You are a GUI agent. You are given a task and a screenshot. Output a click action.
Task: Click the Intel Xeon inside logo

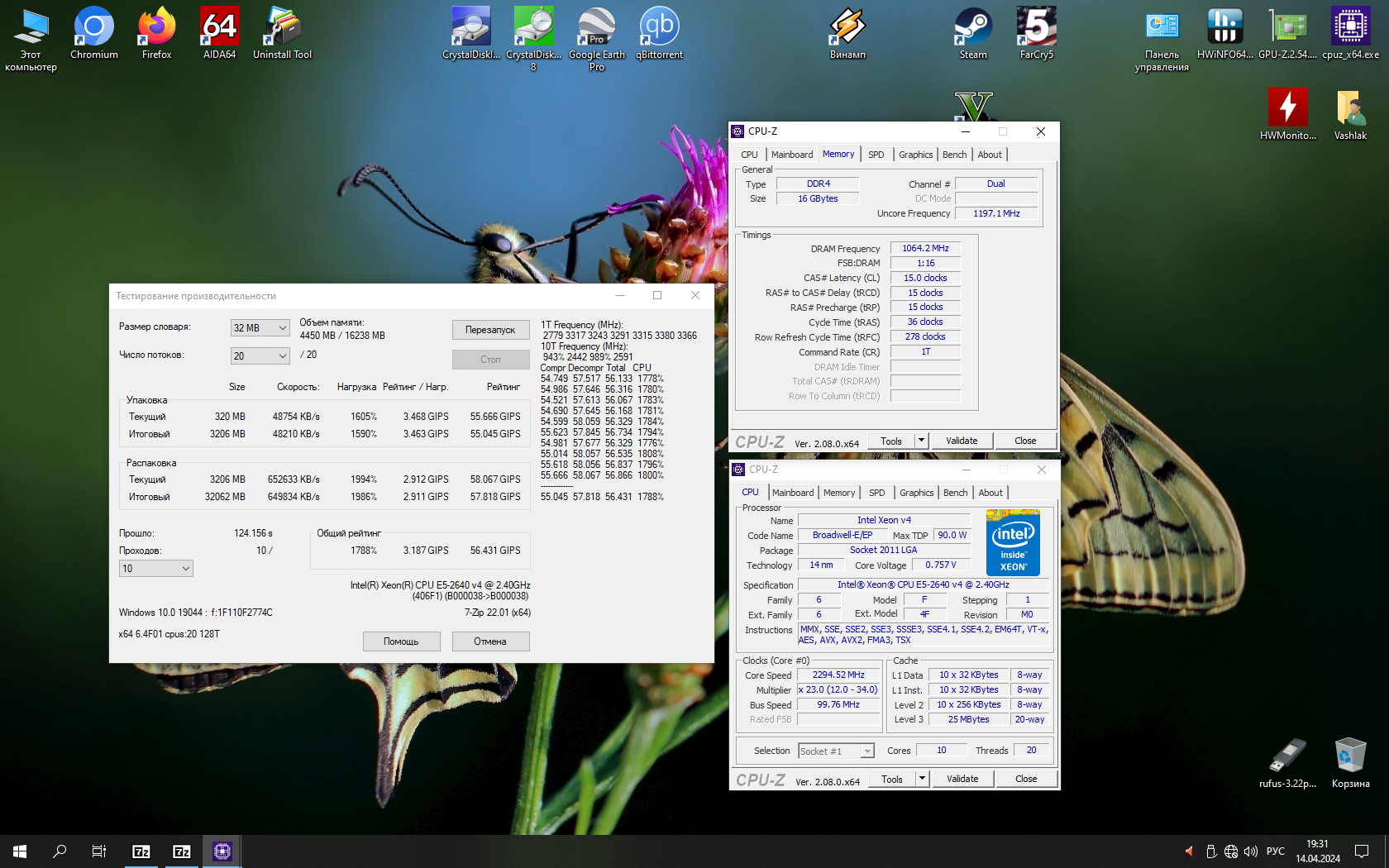(x=1013, y=542)
